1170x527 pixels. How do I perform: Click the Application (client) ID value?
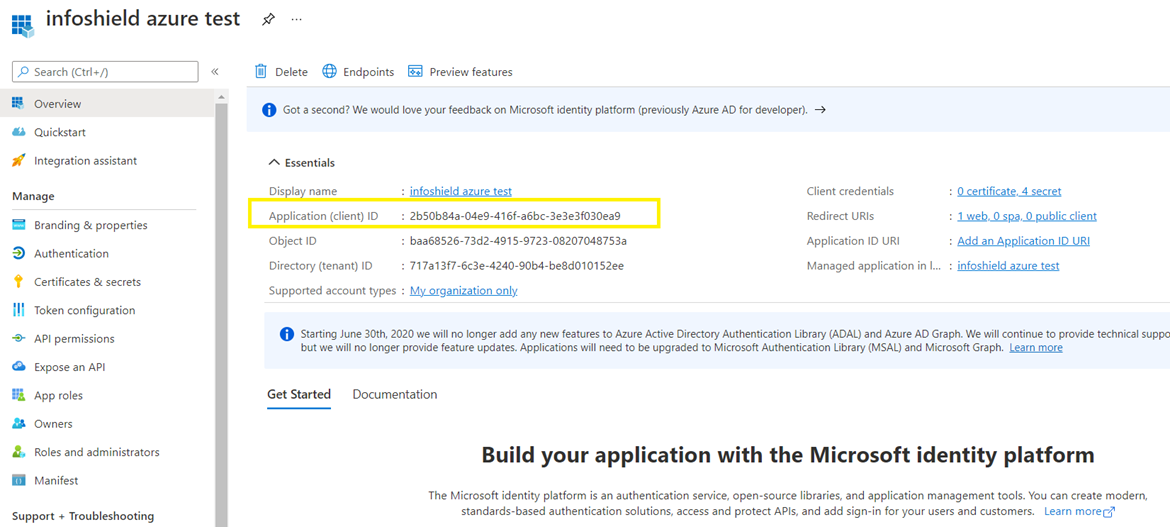pyautogui.click(x=516, y=216)
